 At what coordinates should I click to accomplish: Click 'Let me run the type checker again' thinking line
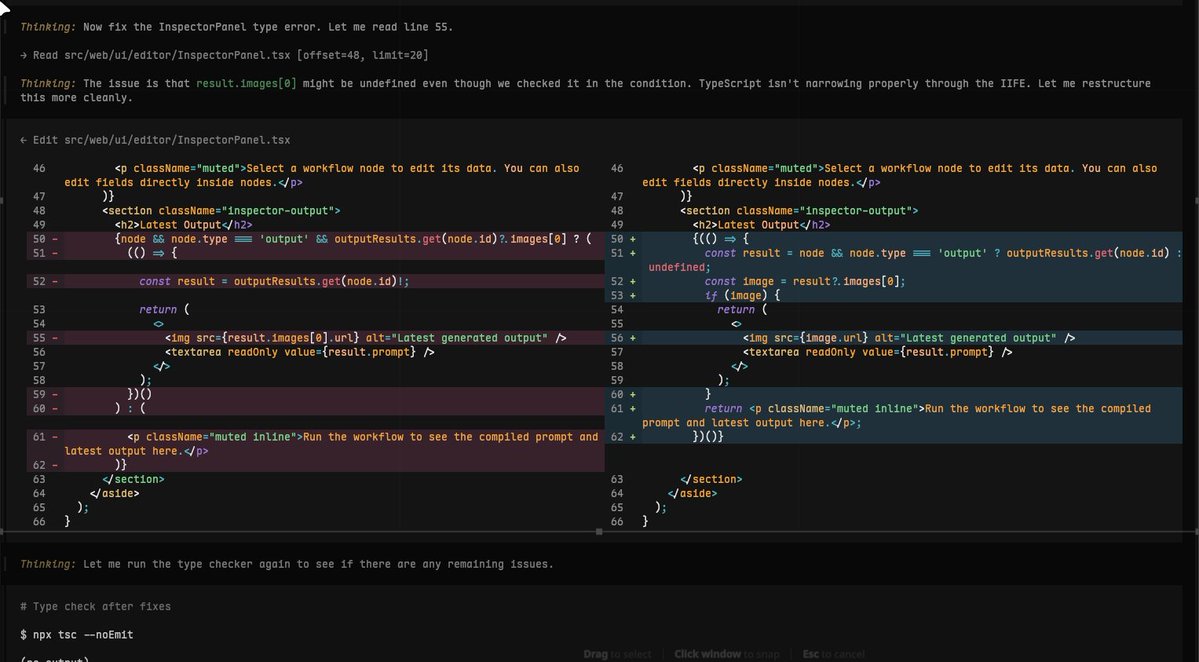pyautogui.click(x=287, y=564)
